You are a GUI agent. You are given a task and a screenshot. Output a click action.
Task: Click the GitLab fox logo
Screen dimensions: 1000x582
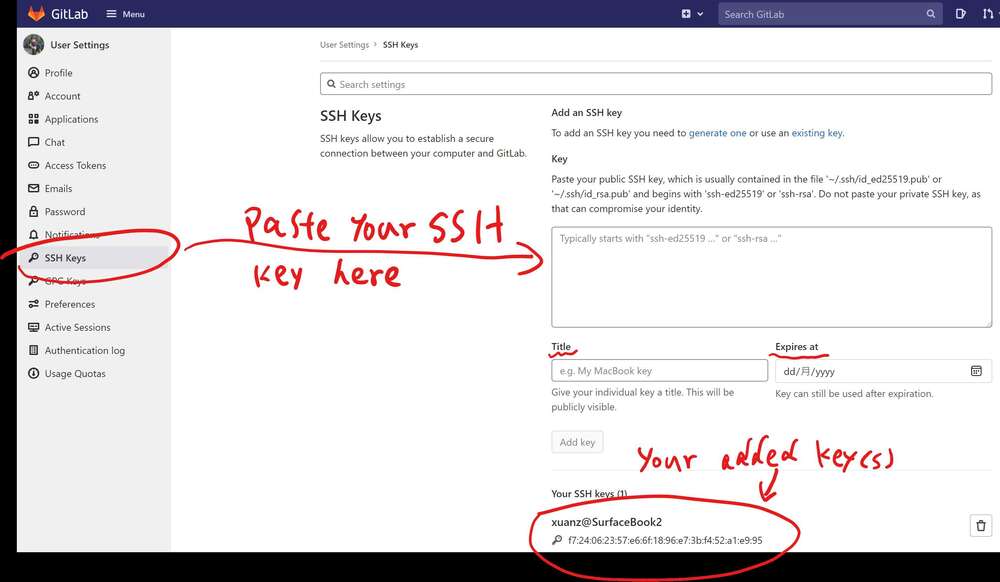[x=36, y=13]
